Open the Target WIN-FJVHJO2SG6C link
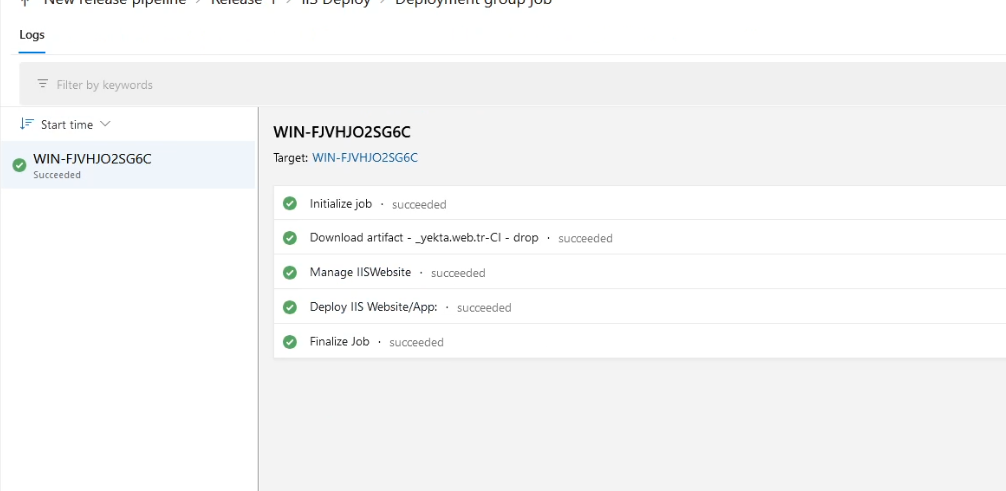Viewport: 1006px width, 491px height. 364,158
